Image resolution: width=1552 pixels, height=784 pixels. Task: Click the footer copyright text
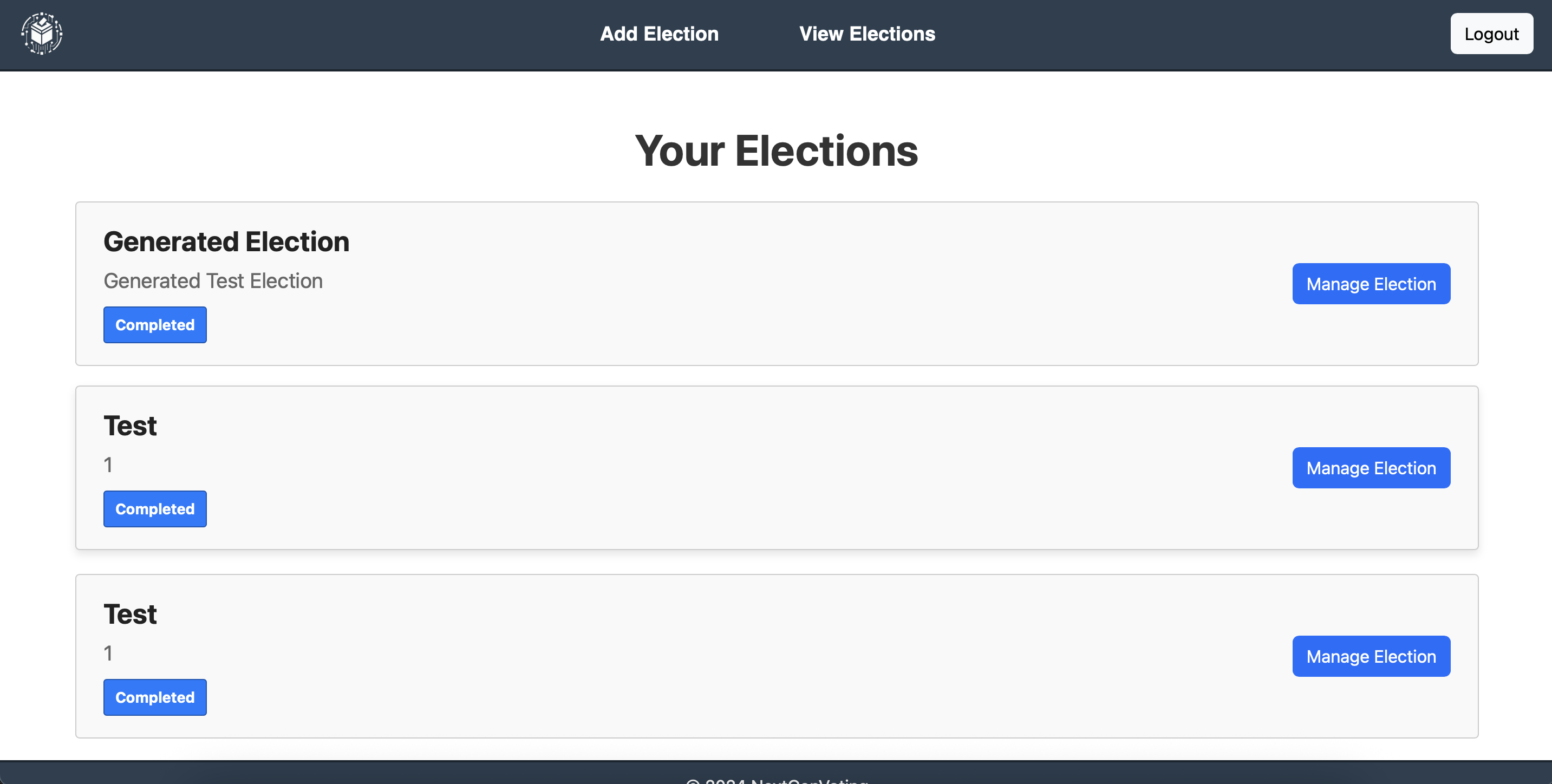[x=776, y=780]
